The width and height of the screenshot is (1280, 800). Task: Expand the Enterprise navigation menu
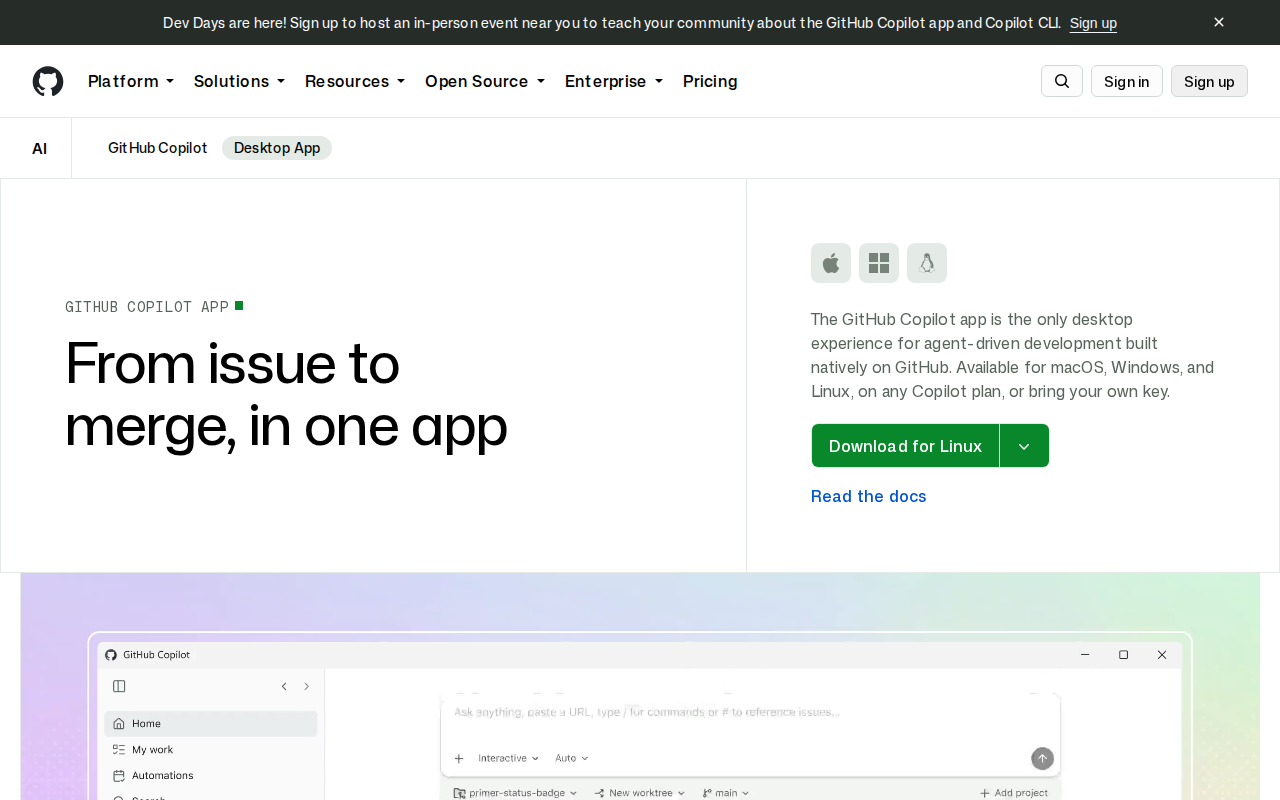pyautogui.click(x=614, y=81)
